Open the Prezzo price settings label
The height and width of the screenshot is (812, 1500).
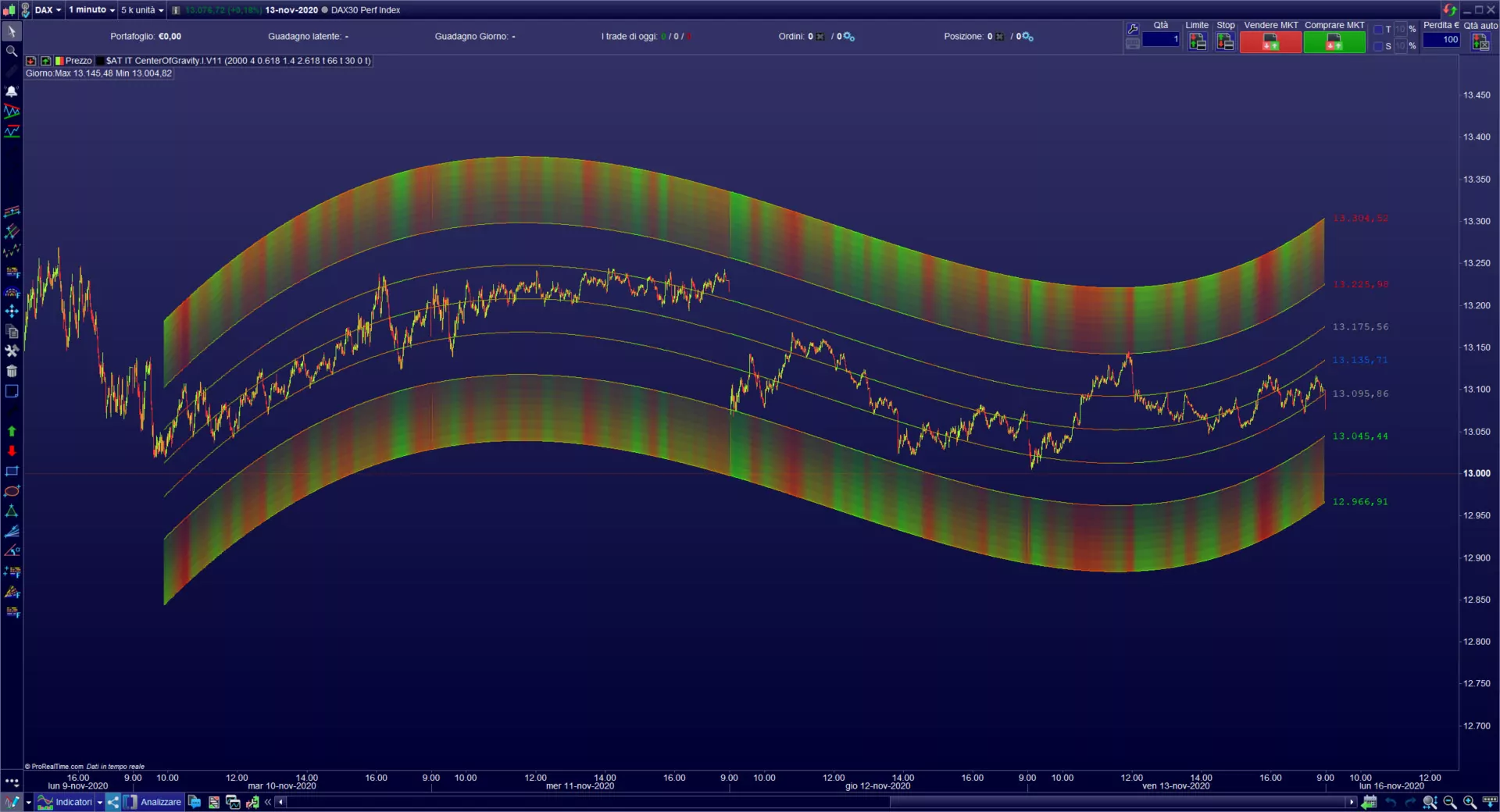point(78,61)
